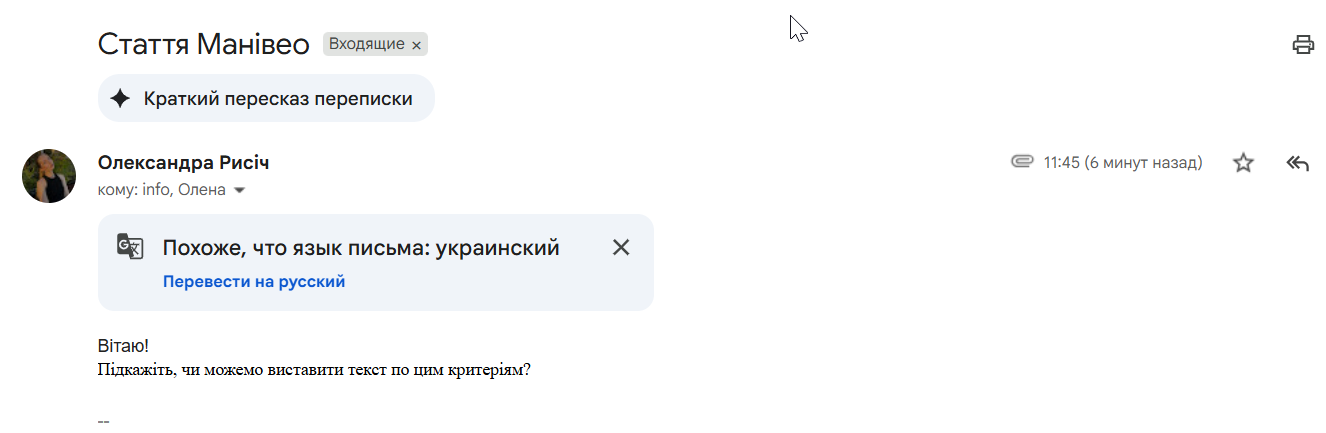Image resolution: width=1326 pixels, height=433 pixels.
Task: Click the "Вітаю!" greeting text
Action: [123, 346]
